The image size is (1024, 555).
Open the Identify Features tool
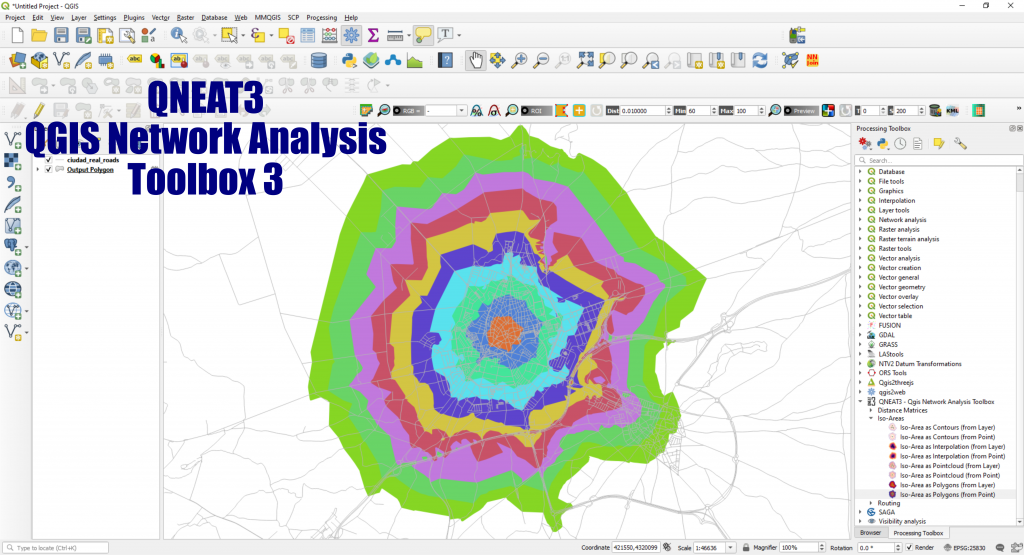[178, 35]
